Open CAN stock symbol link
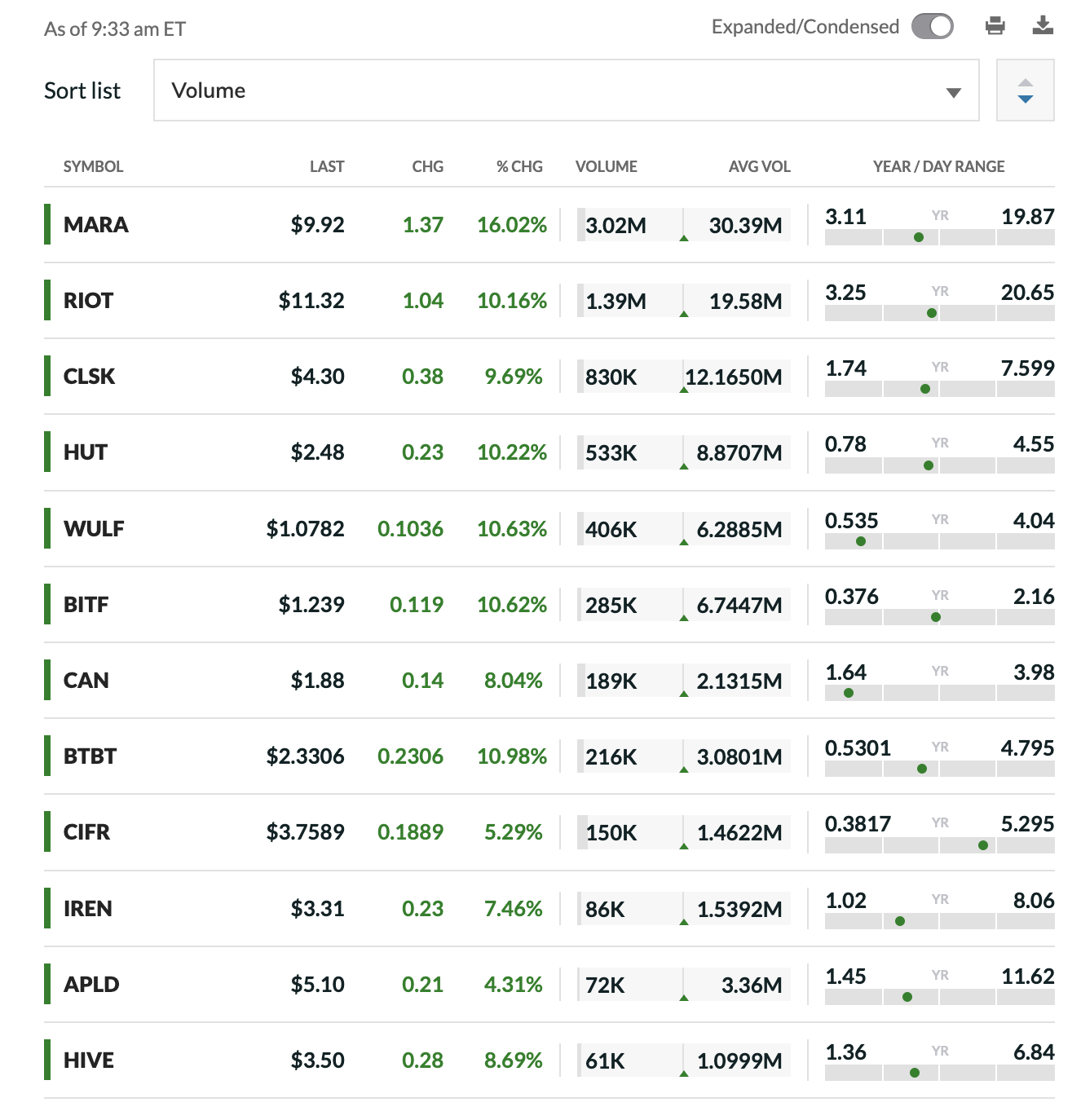The height and width of the screenshot is (1120, 1081). tap(86, 681)
